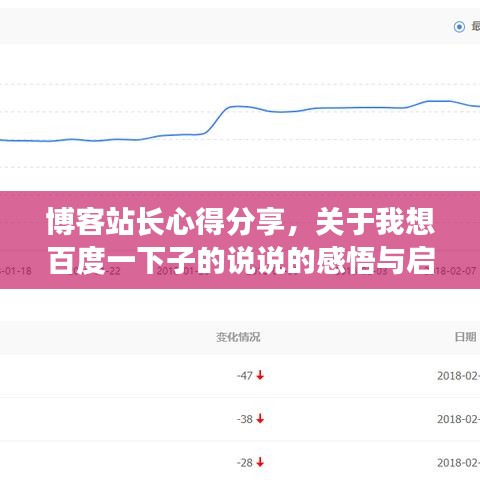Click the pink banner title 博客站长心得分享
The height and width of the screenshot is (480, 480).
(165, 222)
